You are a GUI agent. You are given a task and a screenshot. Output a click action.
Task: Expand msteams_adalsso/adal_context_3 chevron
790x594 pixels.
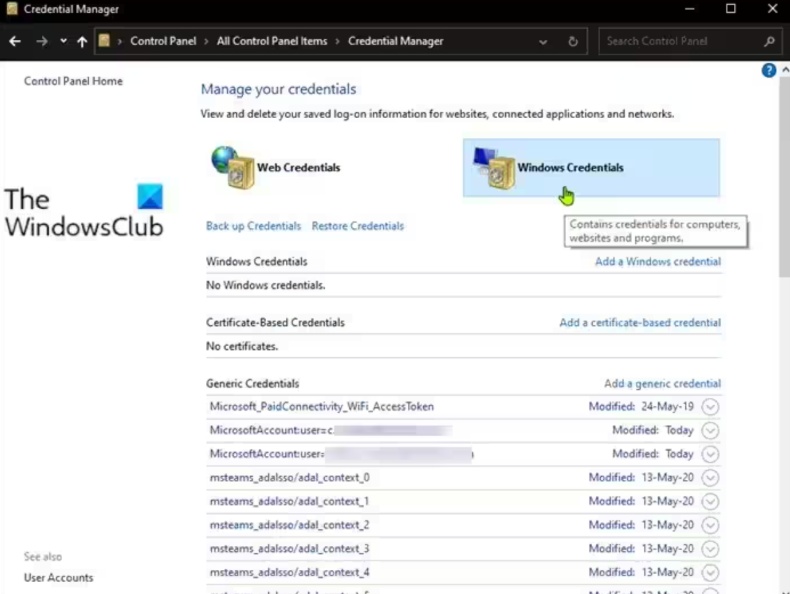click(710, 549)
